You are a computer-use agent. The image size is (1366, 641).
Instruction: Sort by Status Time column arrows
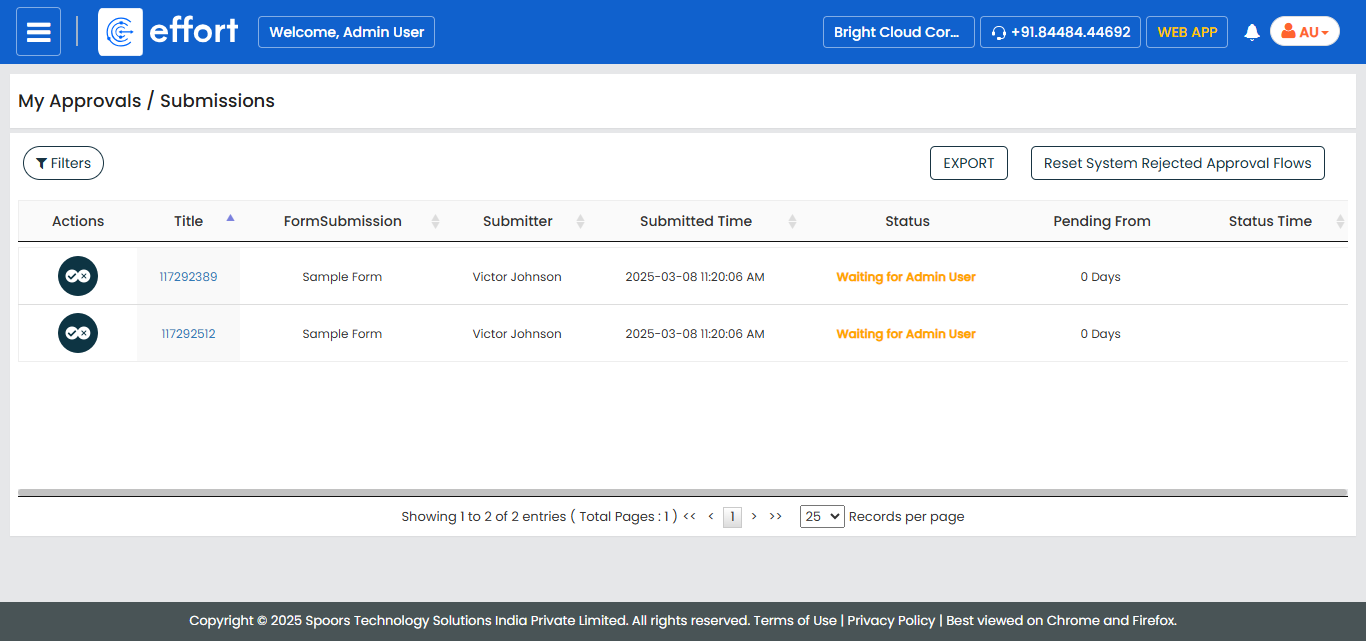click(x=1340, y=221)
